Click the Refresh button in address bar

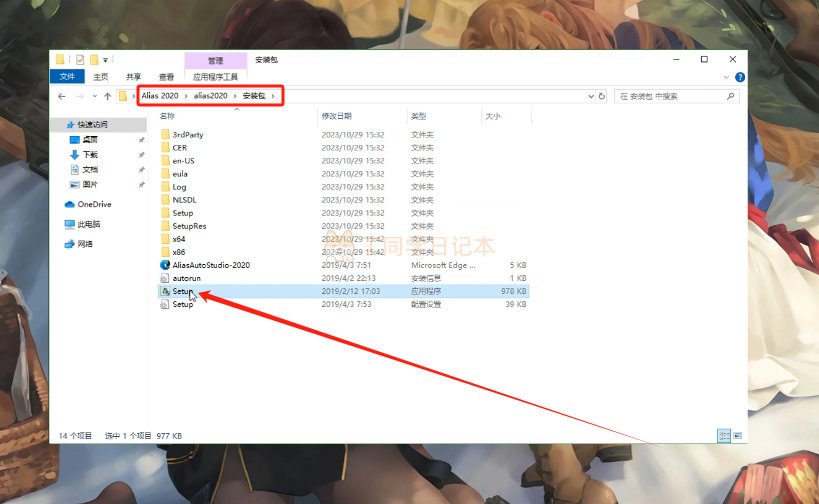pos(602,96)
